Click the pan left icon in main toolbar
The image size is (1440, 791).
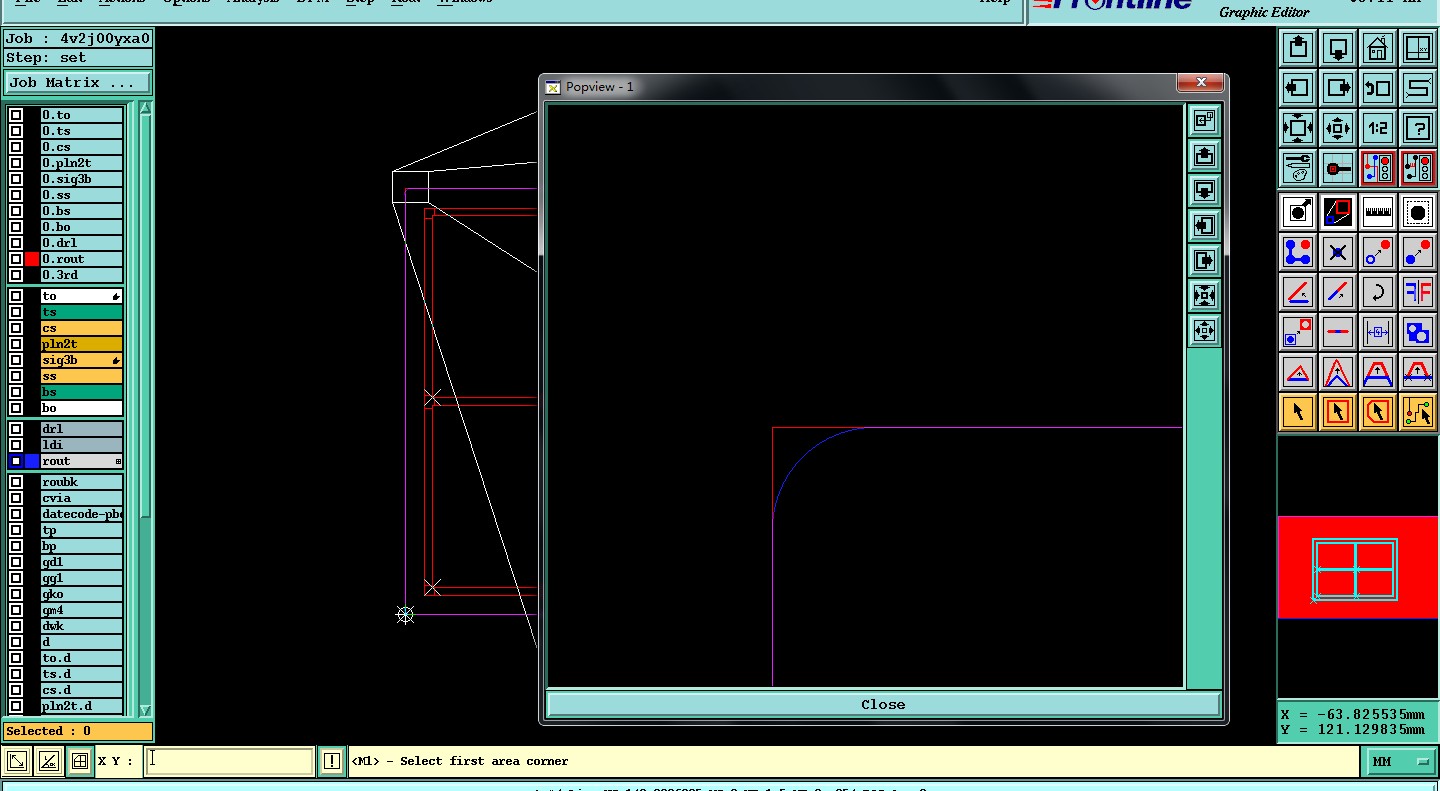(x=1298, y=87)
